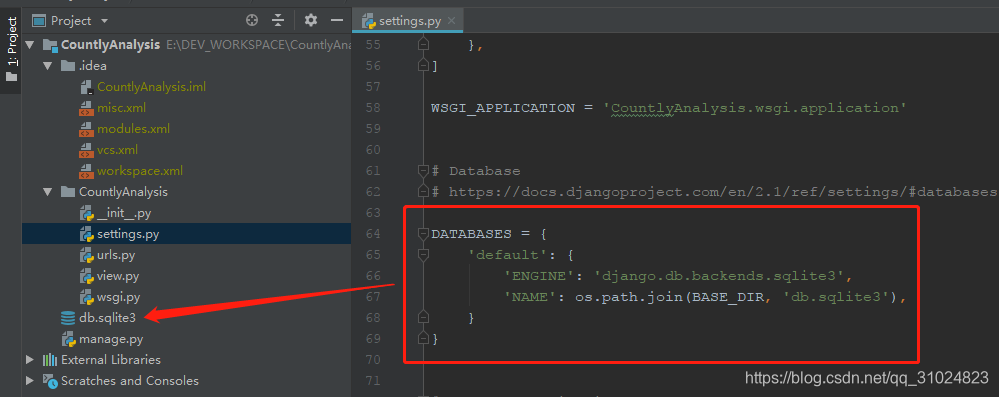Image resolution: width=999 pixels, height=397 pixels.
Task: Select __init__.py file
Action: (124, 213)
